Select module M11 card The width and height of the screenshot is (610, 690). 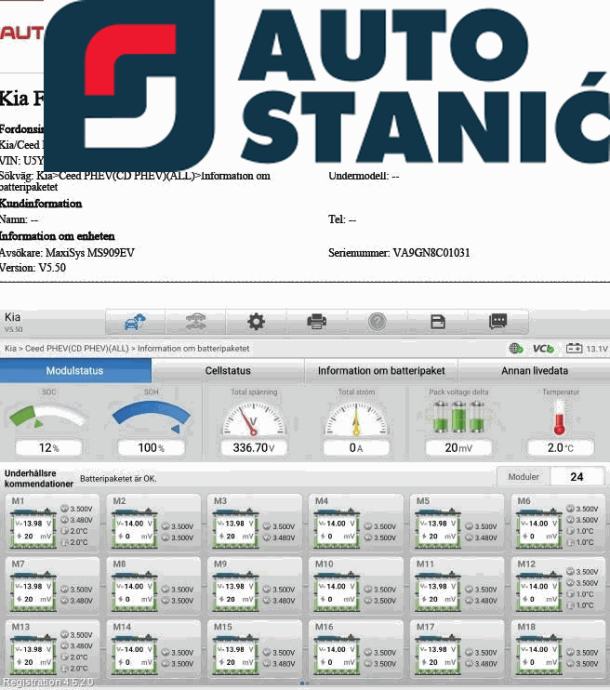point(457,586)
